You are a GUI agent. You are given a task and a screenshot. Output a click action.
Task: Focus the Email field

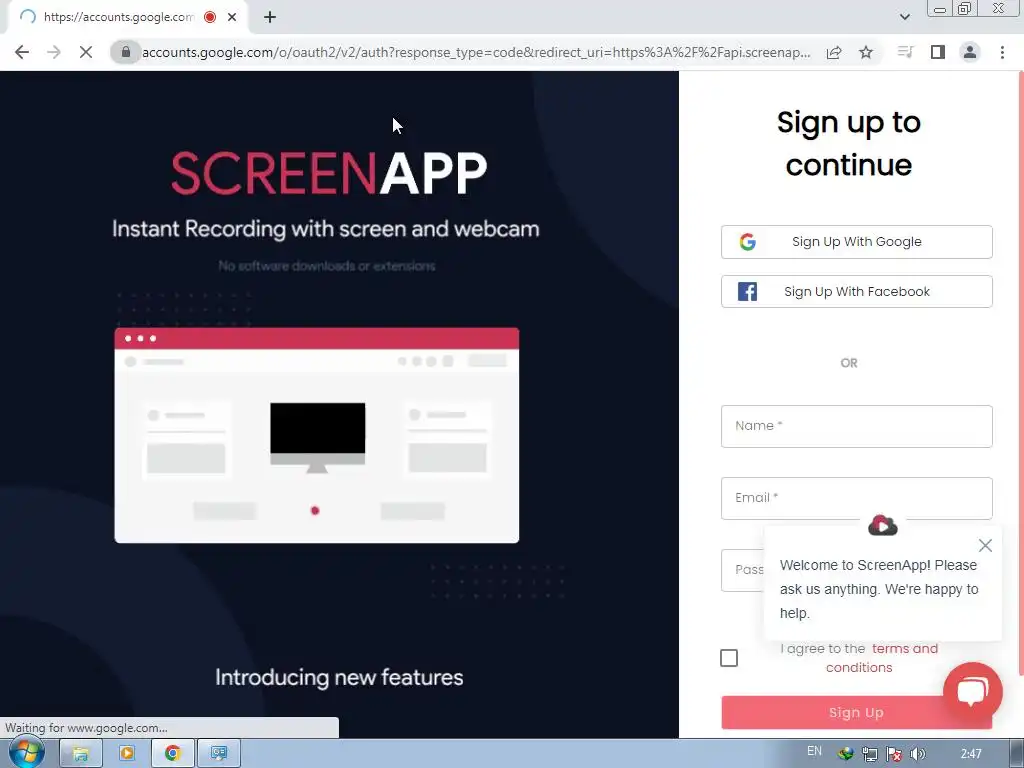(856, 498)
